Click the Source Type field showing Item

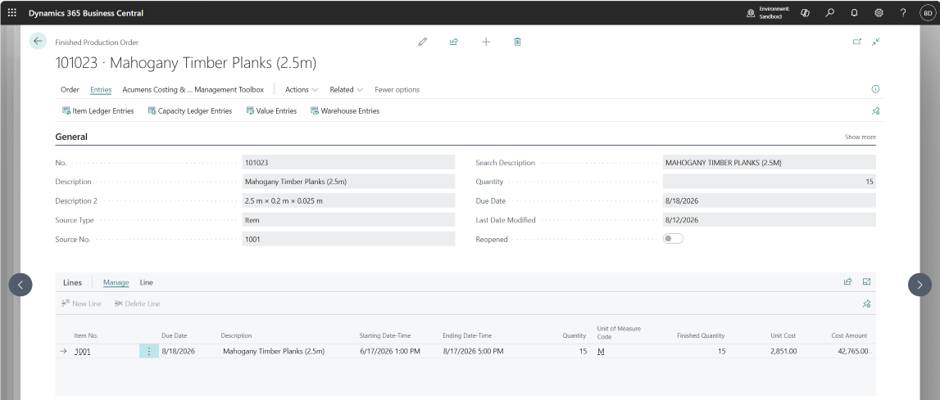(348, 219)
